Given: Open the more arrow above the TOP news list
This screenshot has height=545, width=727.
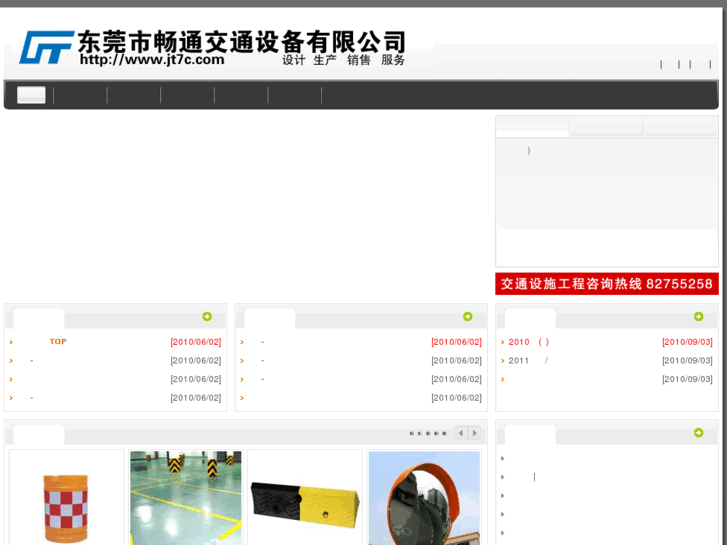Looking at the screenshot, I should (207, 316).
